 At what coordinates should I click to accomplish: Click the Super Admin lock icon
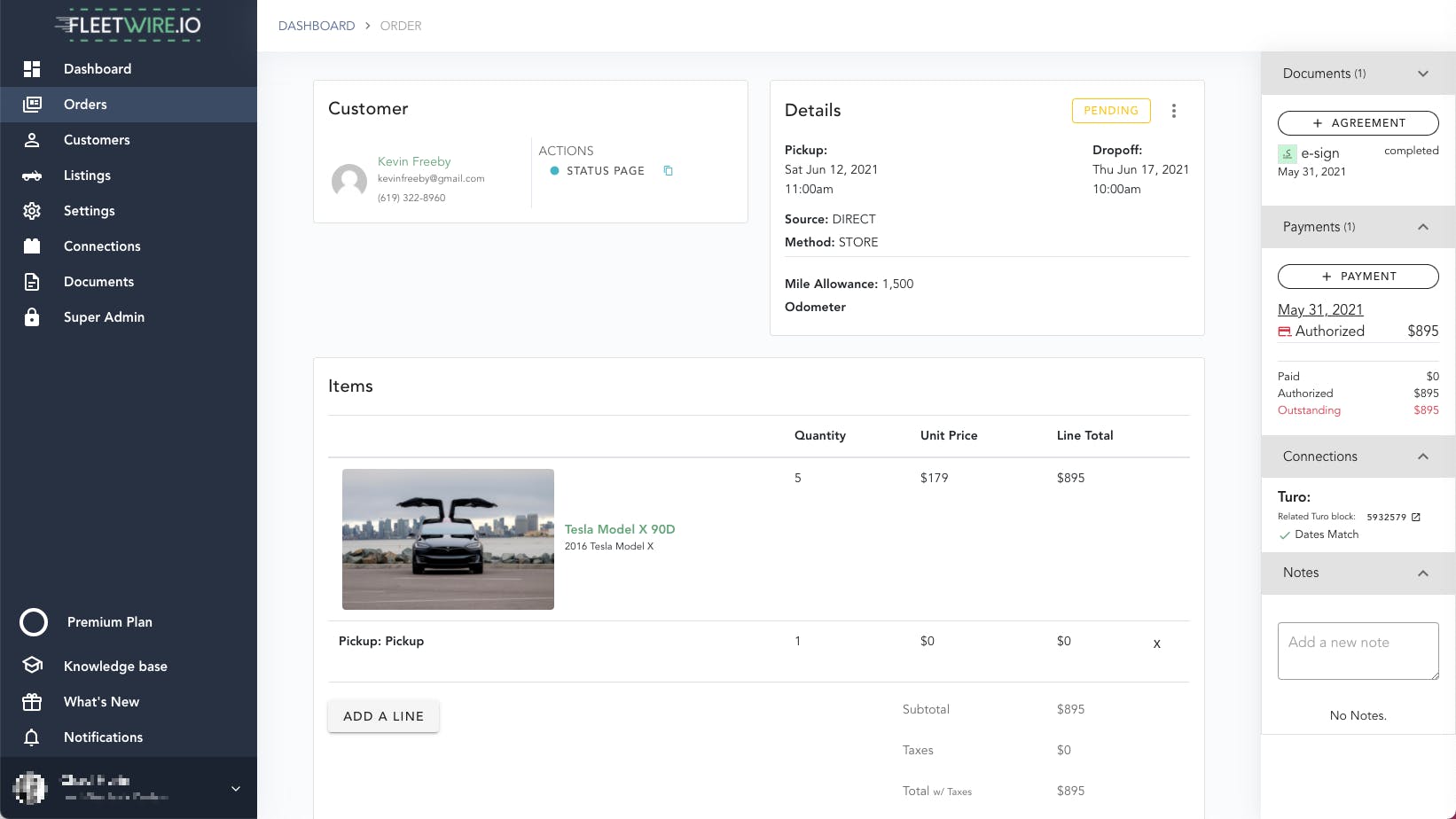tap(32, 316)
